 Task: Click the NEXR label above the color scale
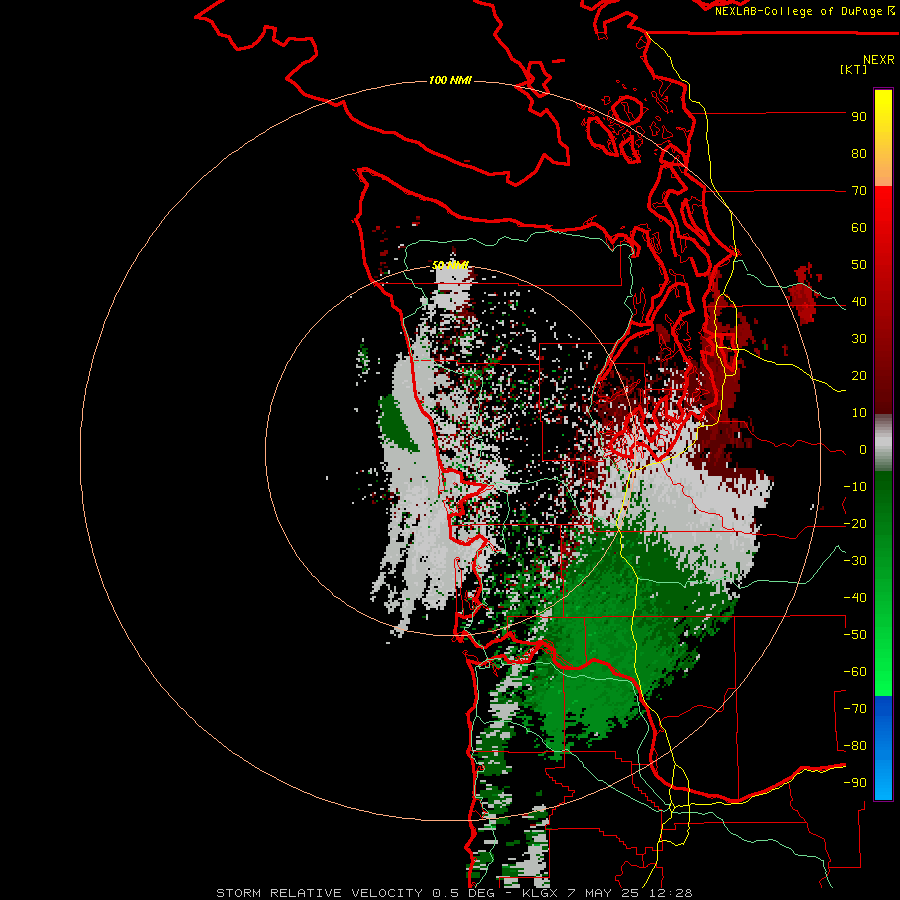[x=879, y=60]
